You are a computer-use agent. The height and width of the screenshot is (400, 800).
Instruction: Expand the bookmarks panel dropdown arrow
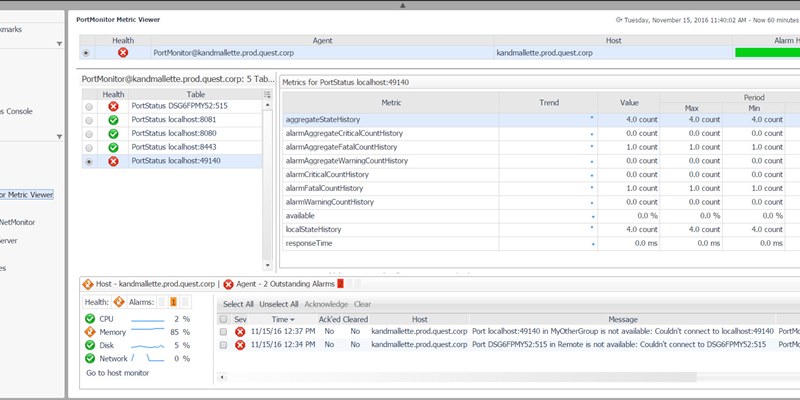(x=59, y=44)
